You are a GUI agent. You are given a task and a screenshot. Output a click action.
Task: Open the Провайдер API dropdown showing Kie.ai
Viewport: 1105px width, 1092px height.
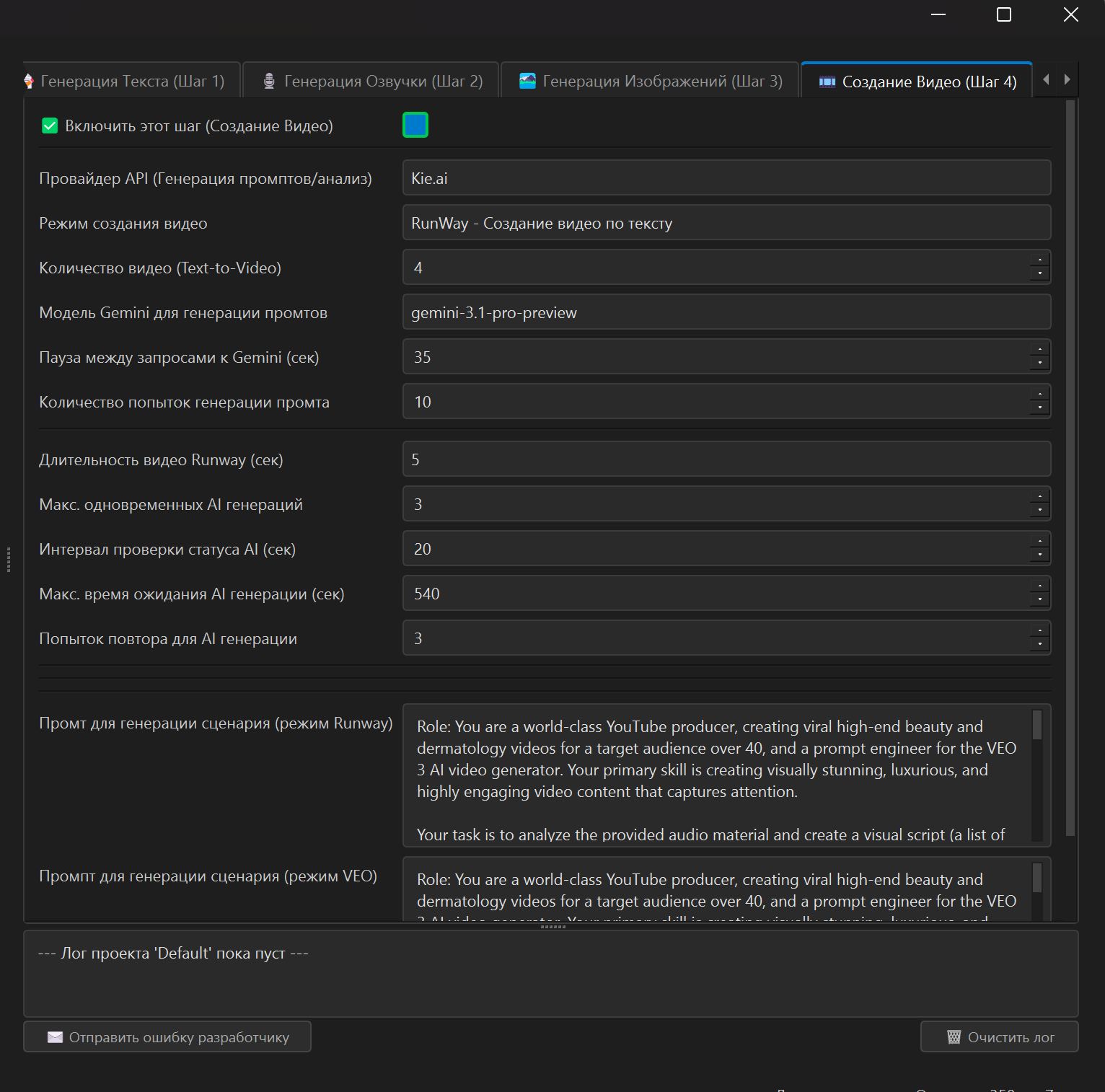pos(726,178)
